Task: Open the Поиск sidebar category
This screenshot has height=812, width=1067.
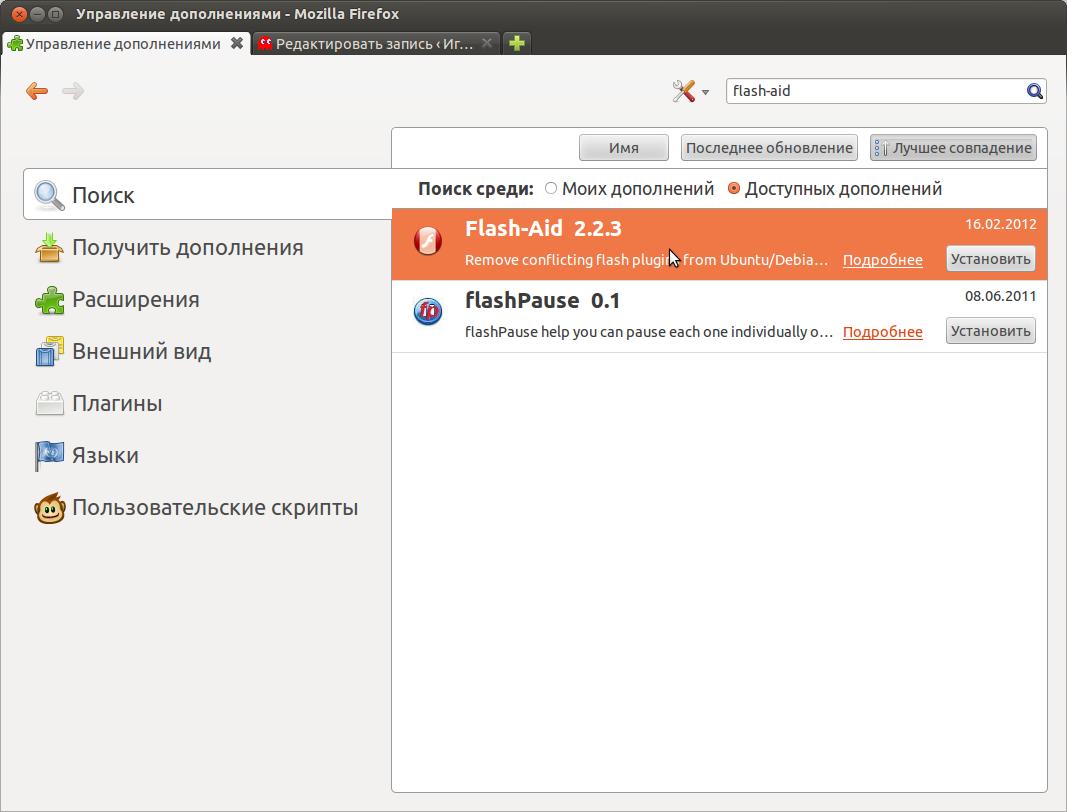Action: [x=208, y=195]
